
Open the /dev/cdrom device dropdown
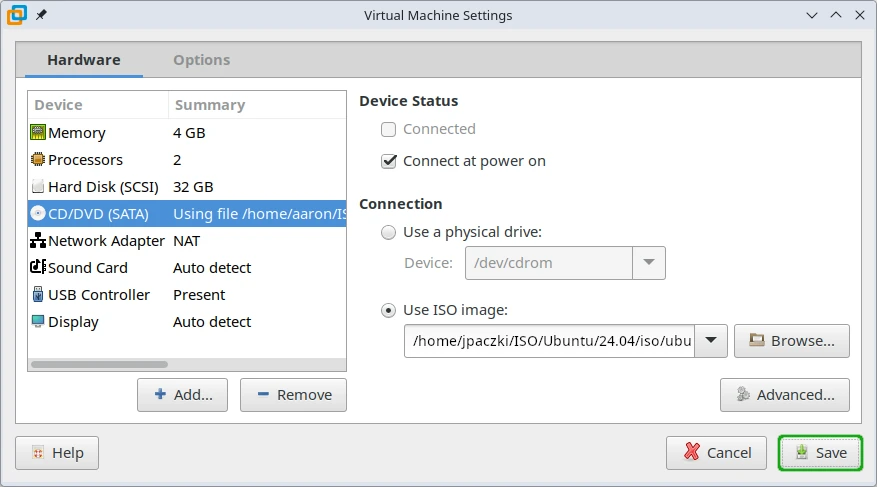pos(649,263)
